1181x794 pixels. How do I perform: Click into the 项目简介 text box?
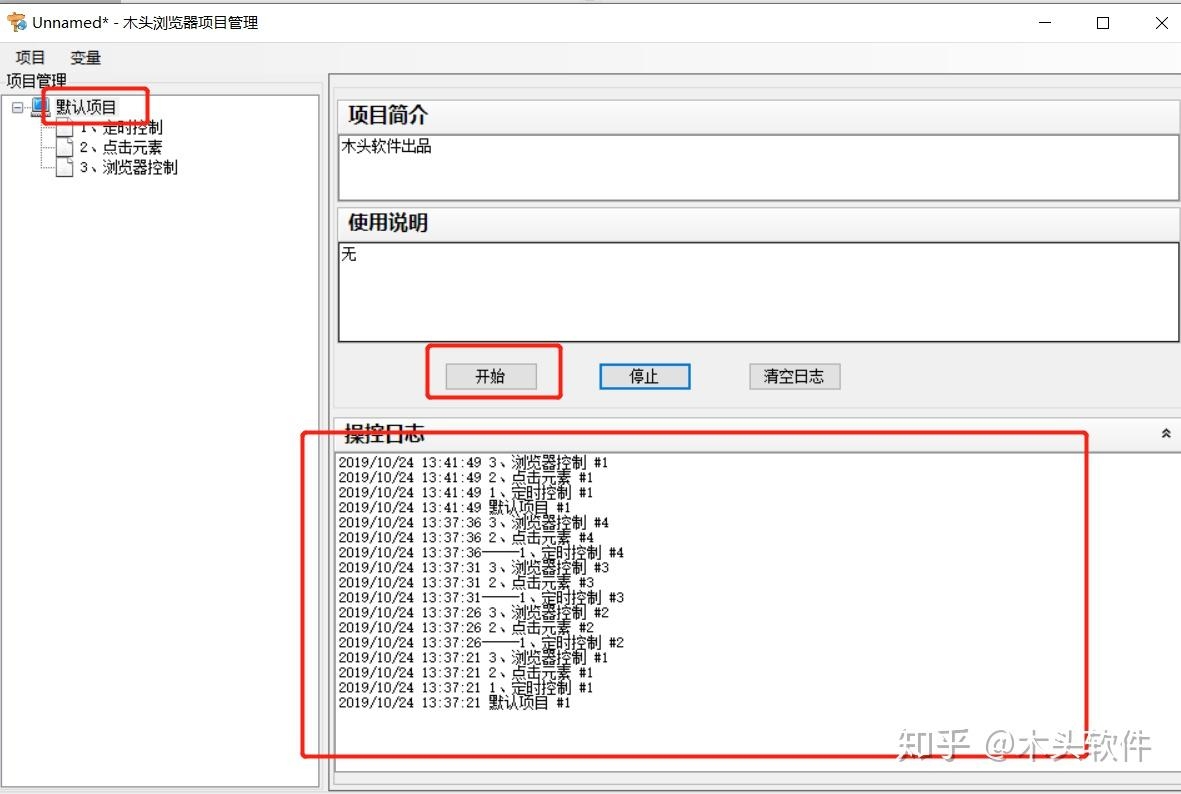coord(758,167)
